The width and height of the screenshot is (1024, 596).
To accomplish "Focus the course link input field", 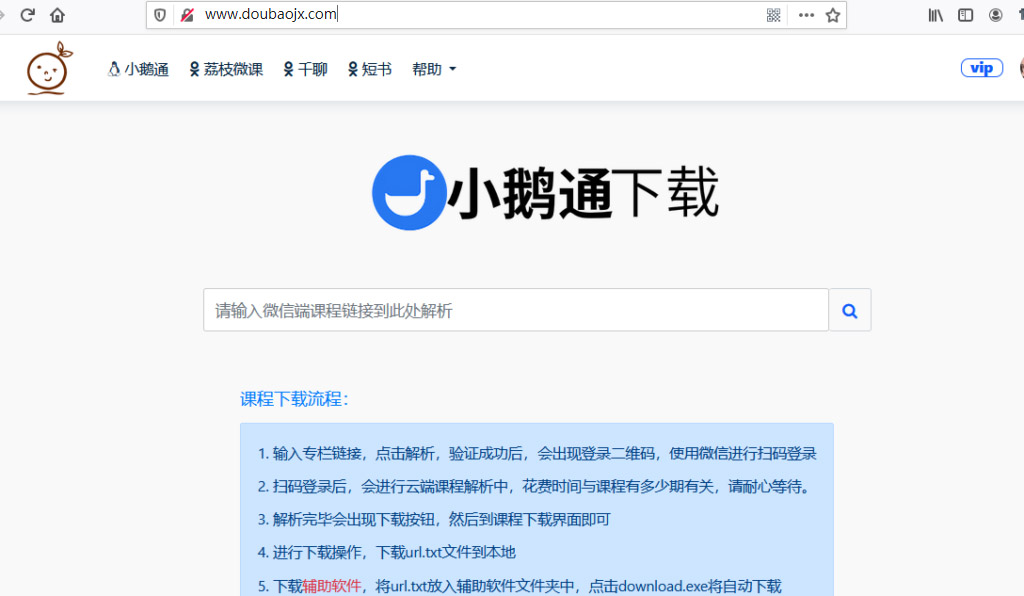I will (516, 310).
